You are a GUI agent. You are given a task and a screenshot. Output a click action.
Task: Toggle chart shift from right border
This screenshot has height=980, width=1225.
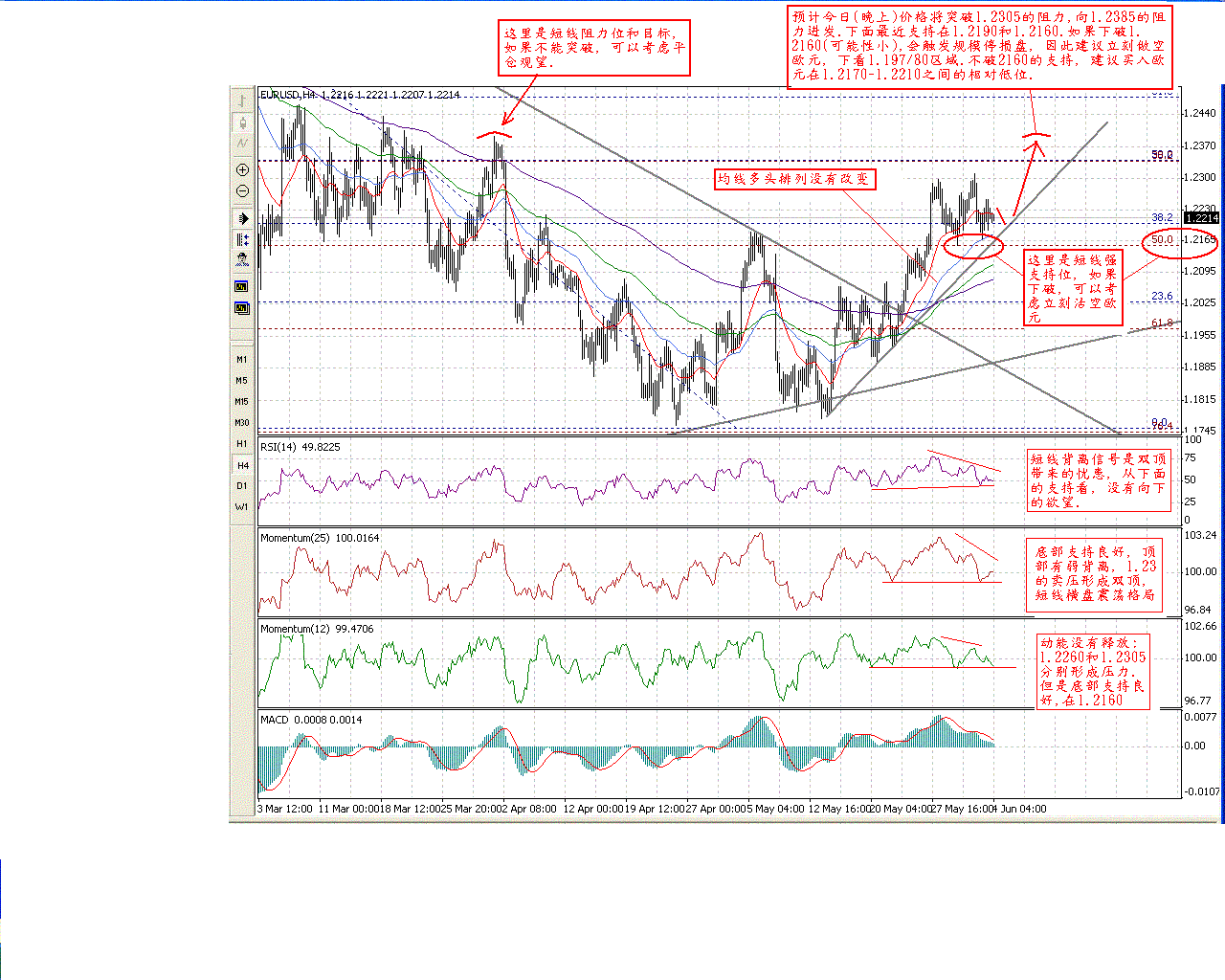242,239
